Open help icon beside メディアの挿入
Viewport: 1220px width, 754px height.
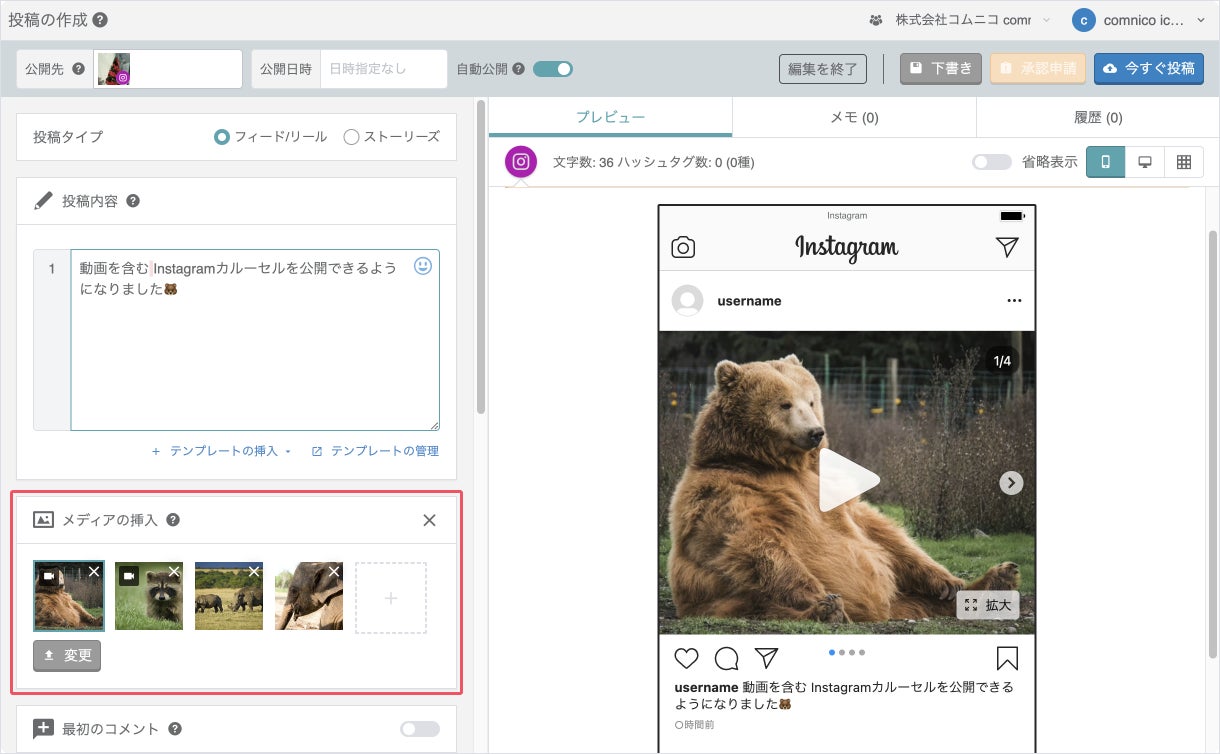[x=173, y=520]
